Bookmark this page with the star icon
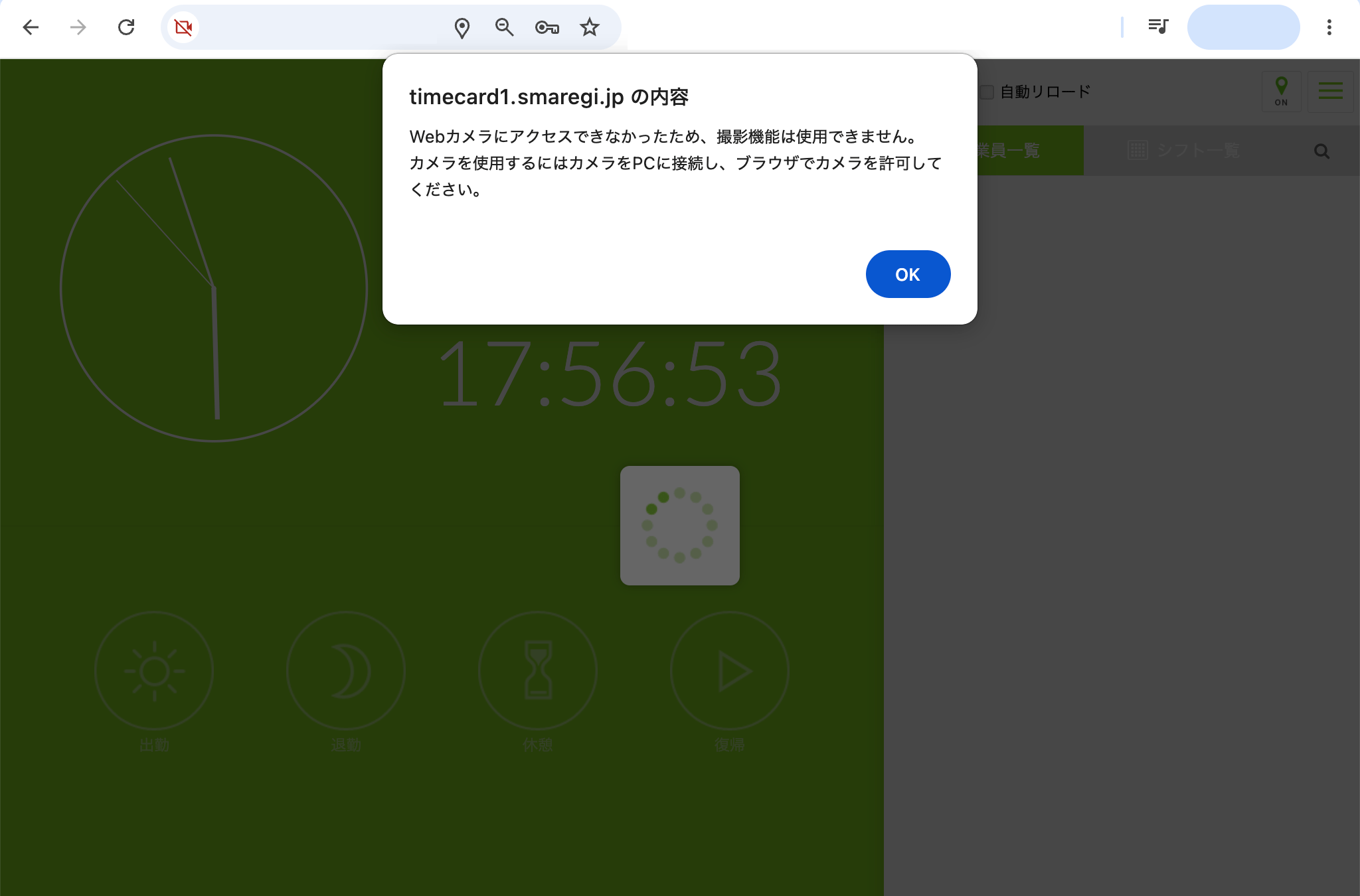Viewport: 1360px width, 896px height. coord(590,27)
